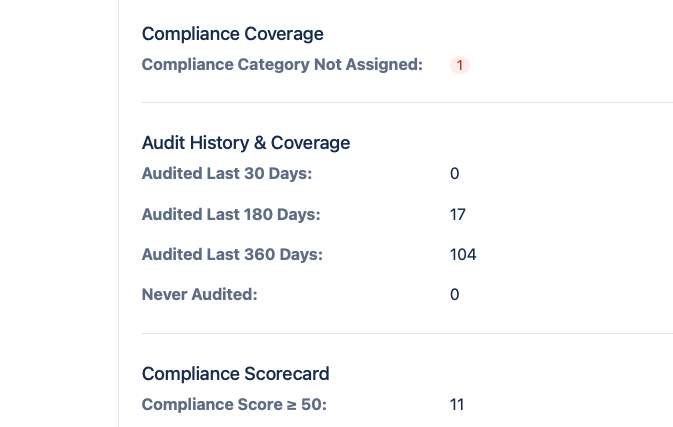This screenshot has width=673, height=427.
Task: Click the red badge showing 1
Action: coord(460,65)
